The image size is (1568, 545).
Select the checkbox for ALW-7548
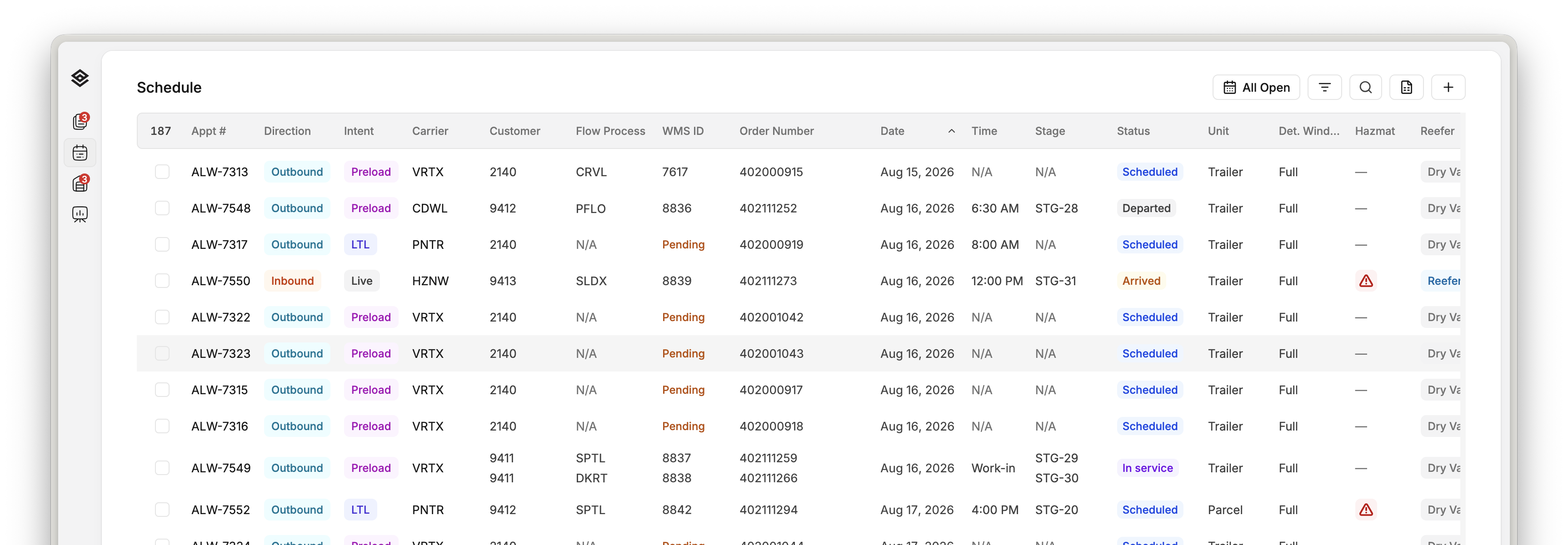(x=162, y=208)
